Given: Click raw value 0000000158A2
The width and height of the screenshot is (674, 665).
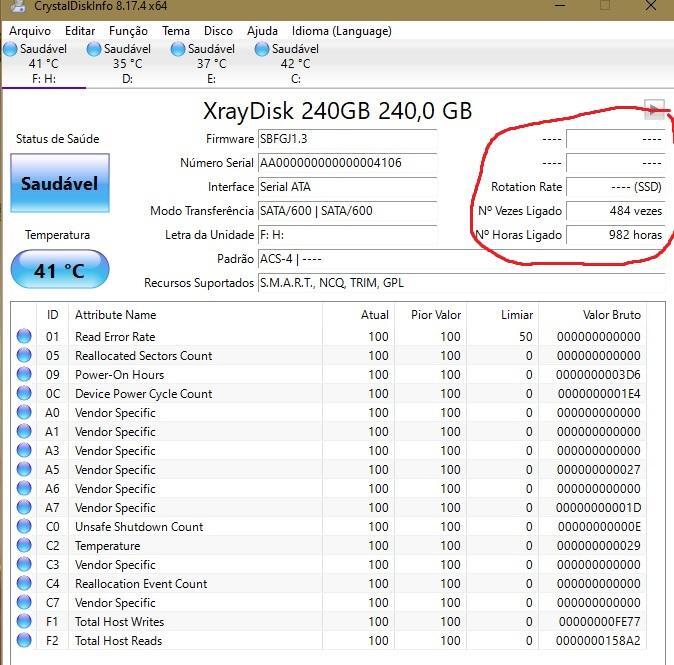Looking at the screenshot, I should tap(598, 640).
